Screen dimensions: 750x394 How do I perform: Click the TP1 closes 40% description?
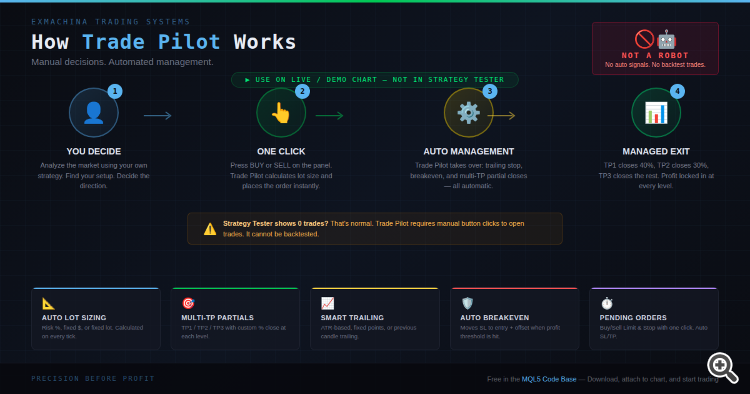(x=656, y=175)
